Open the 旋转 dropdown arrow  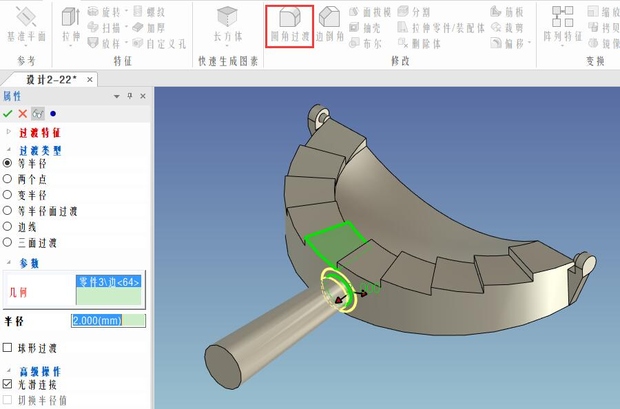point(126,11)
